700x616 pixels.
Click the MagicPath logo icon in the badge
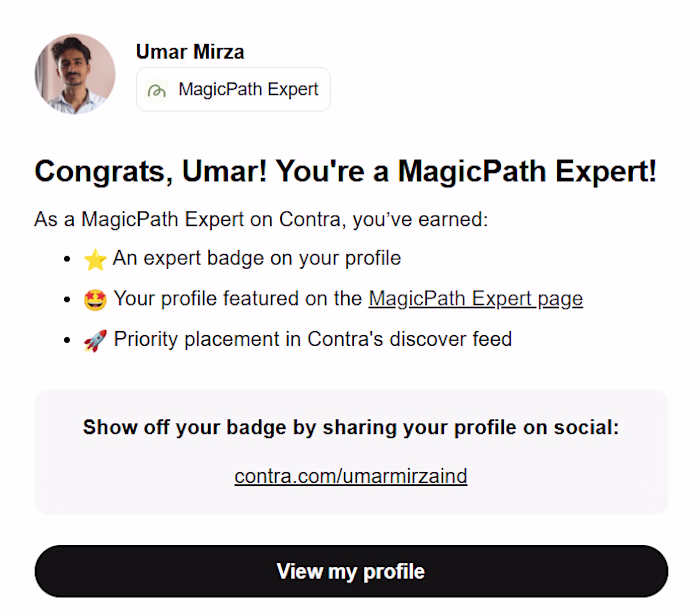point(156,90)
